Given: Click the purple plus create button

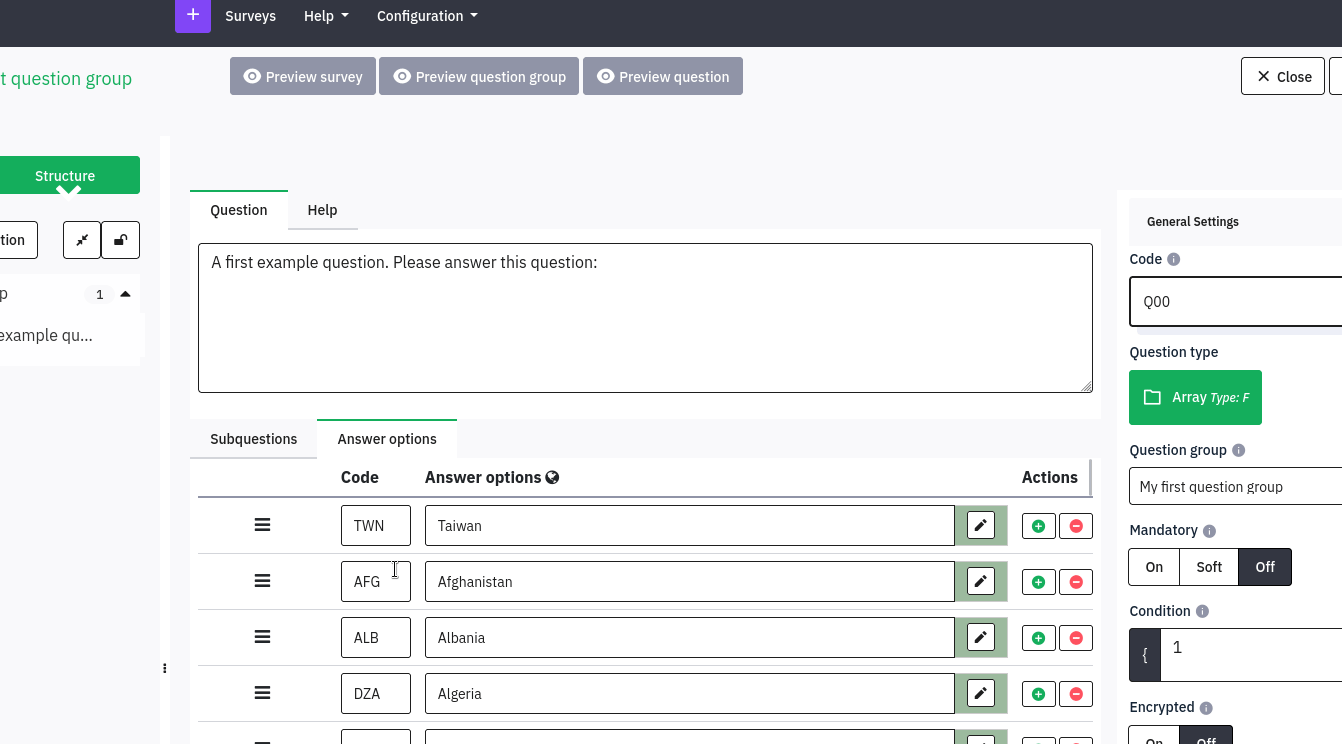Looking at the screenshot, I should [x=193, y=15].
